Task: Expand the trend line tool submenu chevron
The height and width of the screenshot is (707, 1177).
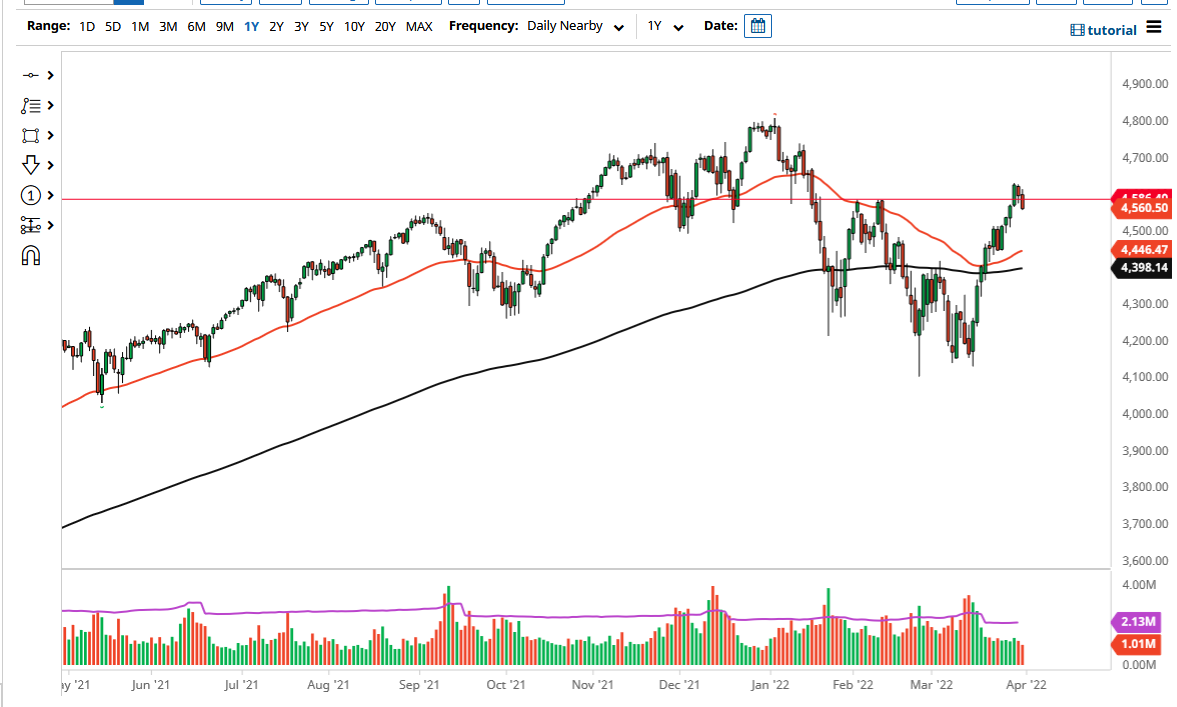Action: click(48, 75)
